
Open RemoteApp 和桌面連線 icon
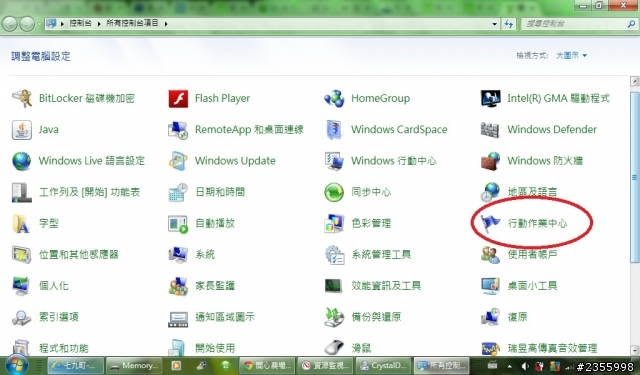[178, 130]
